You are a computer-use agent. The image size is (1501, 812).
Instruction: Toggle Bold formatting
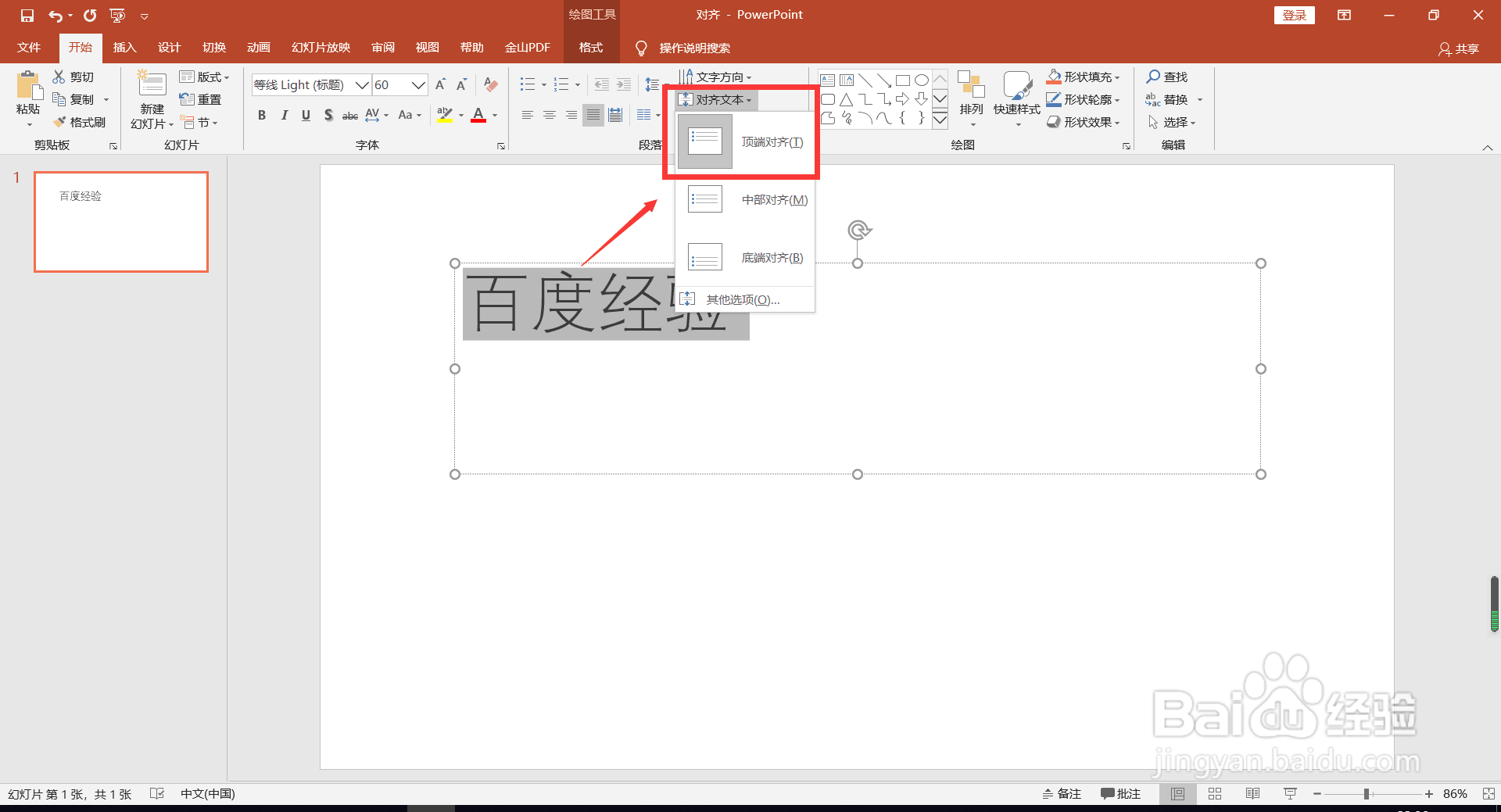(x=262, y=116)
